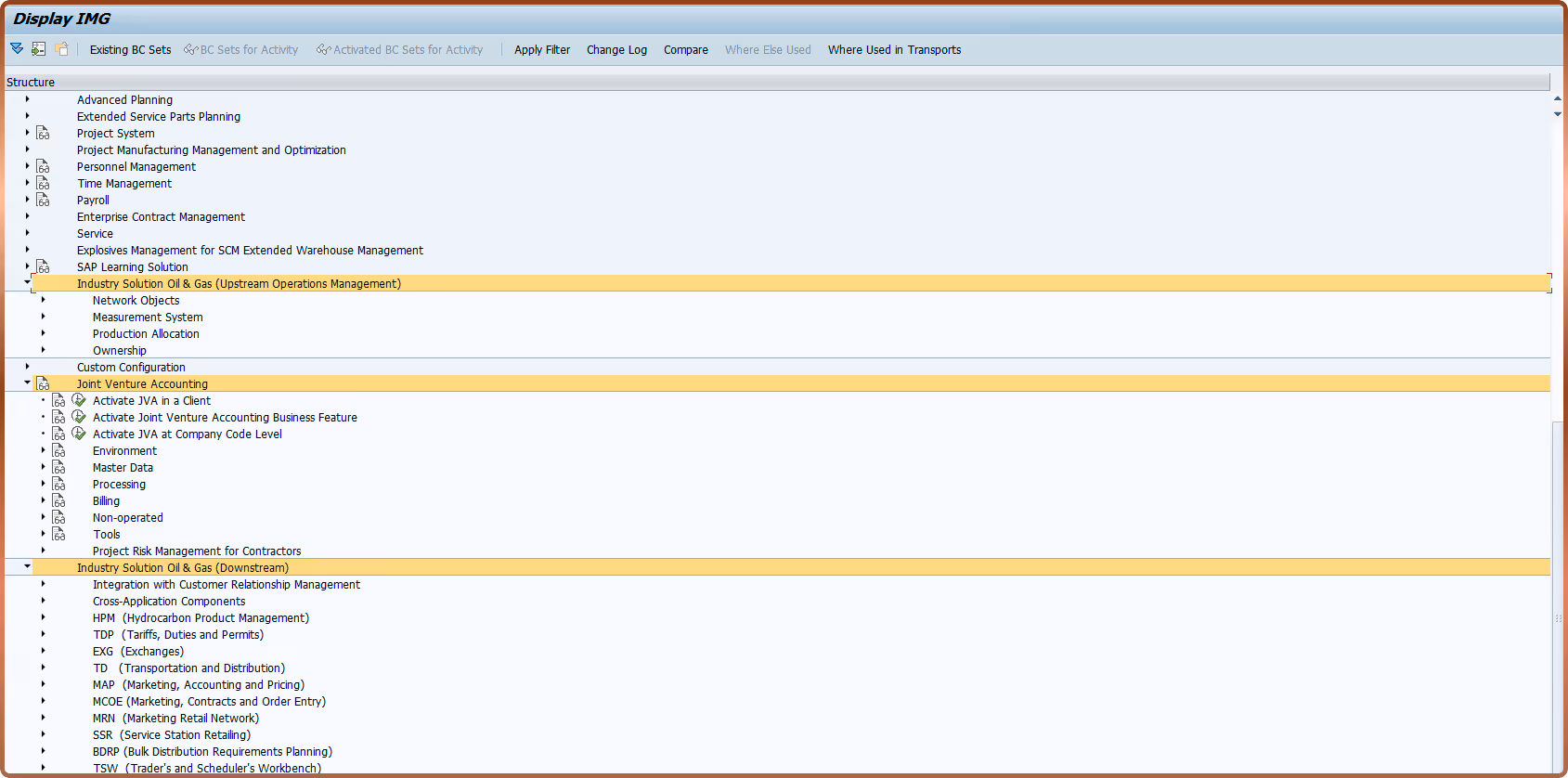
Task: Open documentation icon for Time Management
Action: tap(43, 184)
